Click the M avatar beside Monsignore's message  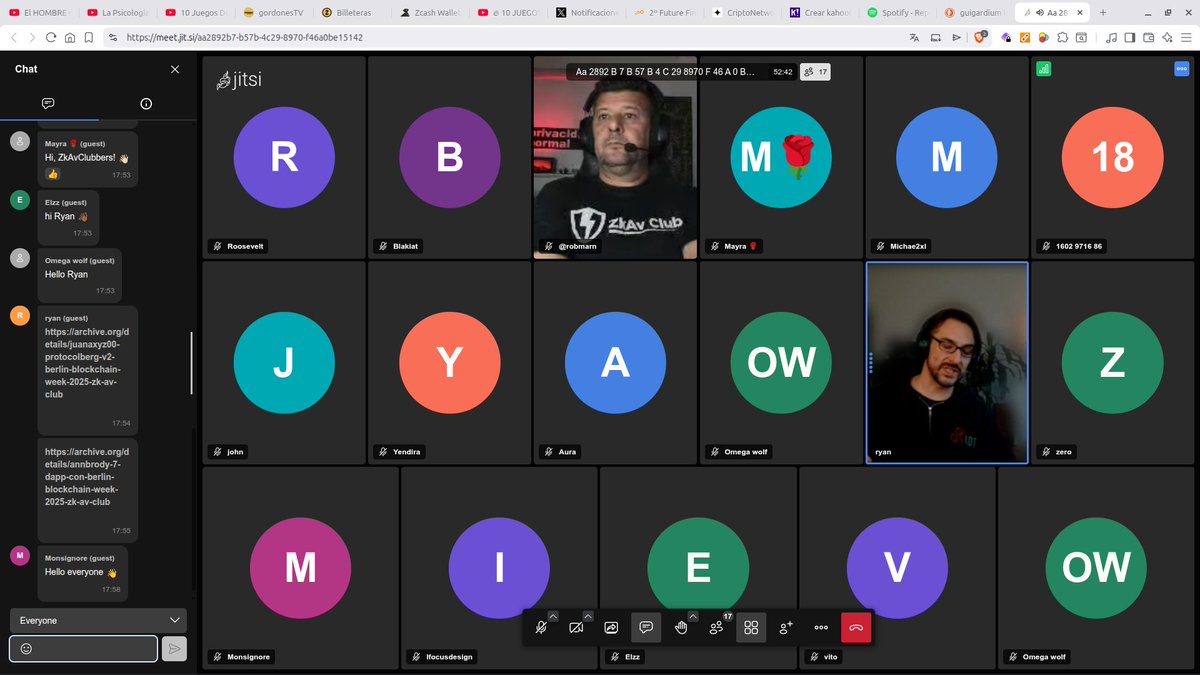(x=20, y=556)
